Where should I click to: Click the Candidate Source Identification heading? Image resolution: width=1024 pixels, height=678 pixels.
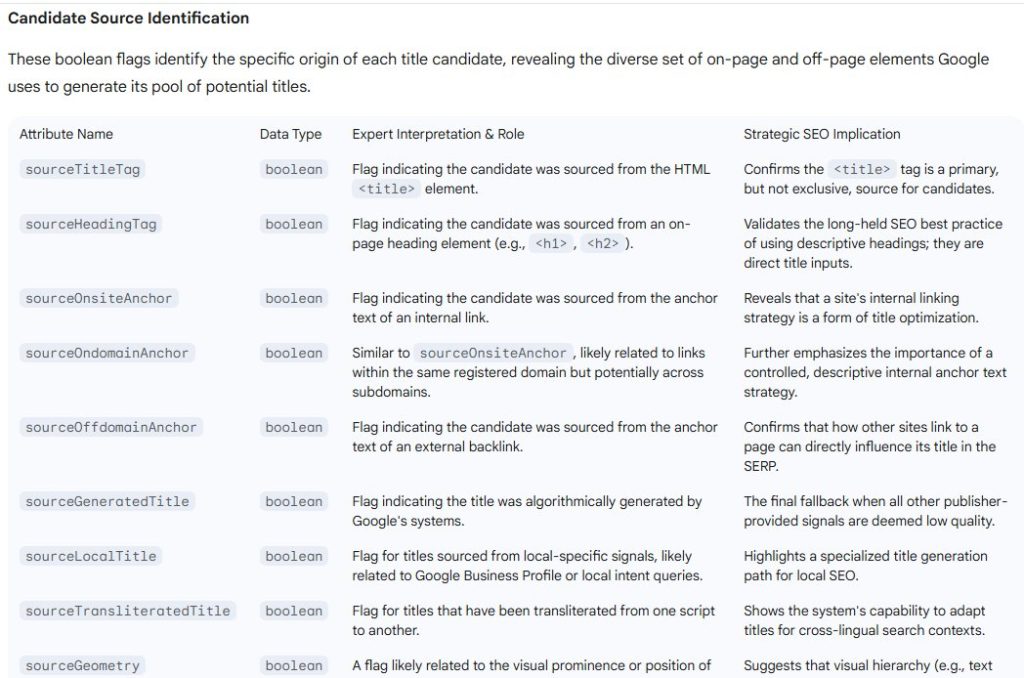click(129, 18)
